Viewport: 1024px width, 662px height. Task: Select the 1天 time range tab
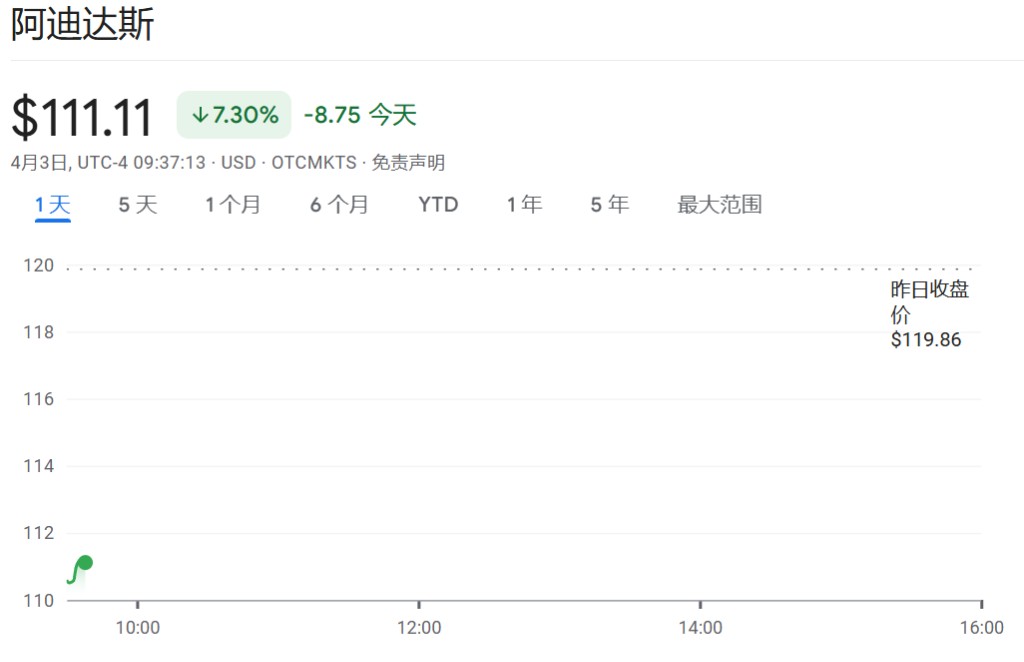(x=53, y=205)
